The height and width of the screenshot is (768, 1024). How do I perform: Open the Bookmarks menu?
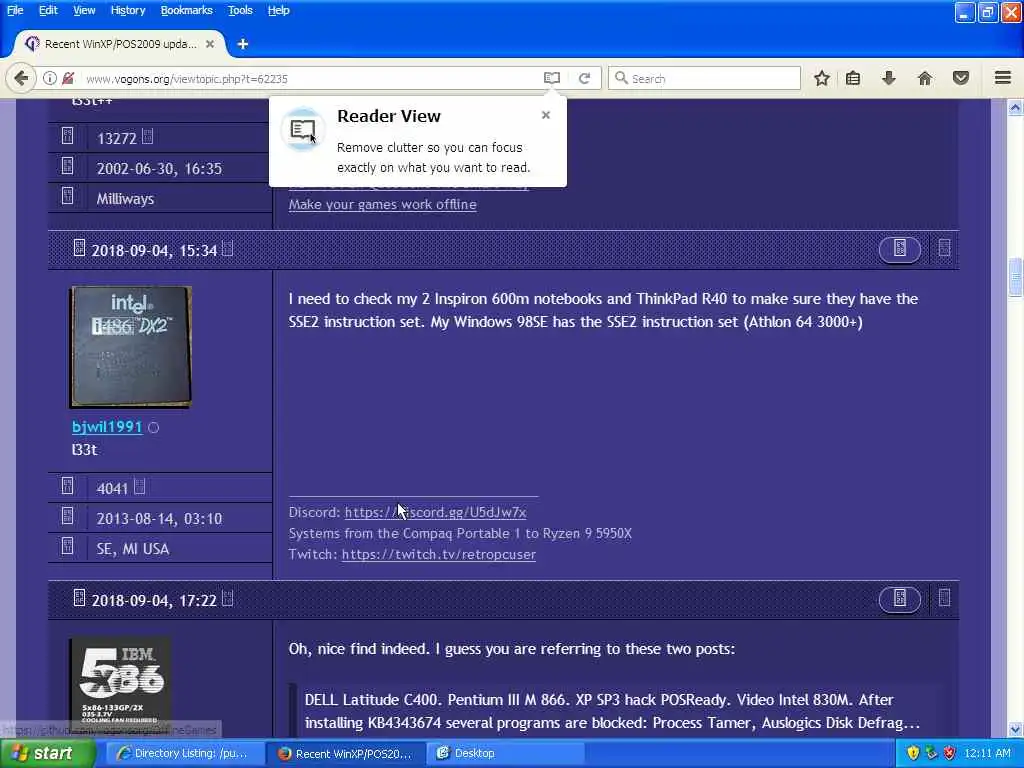[186, 10]
